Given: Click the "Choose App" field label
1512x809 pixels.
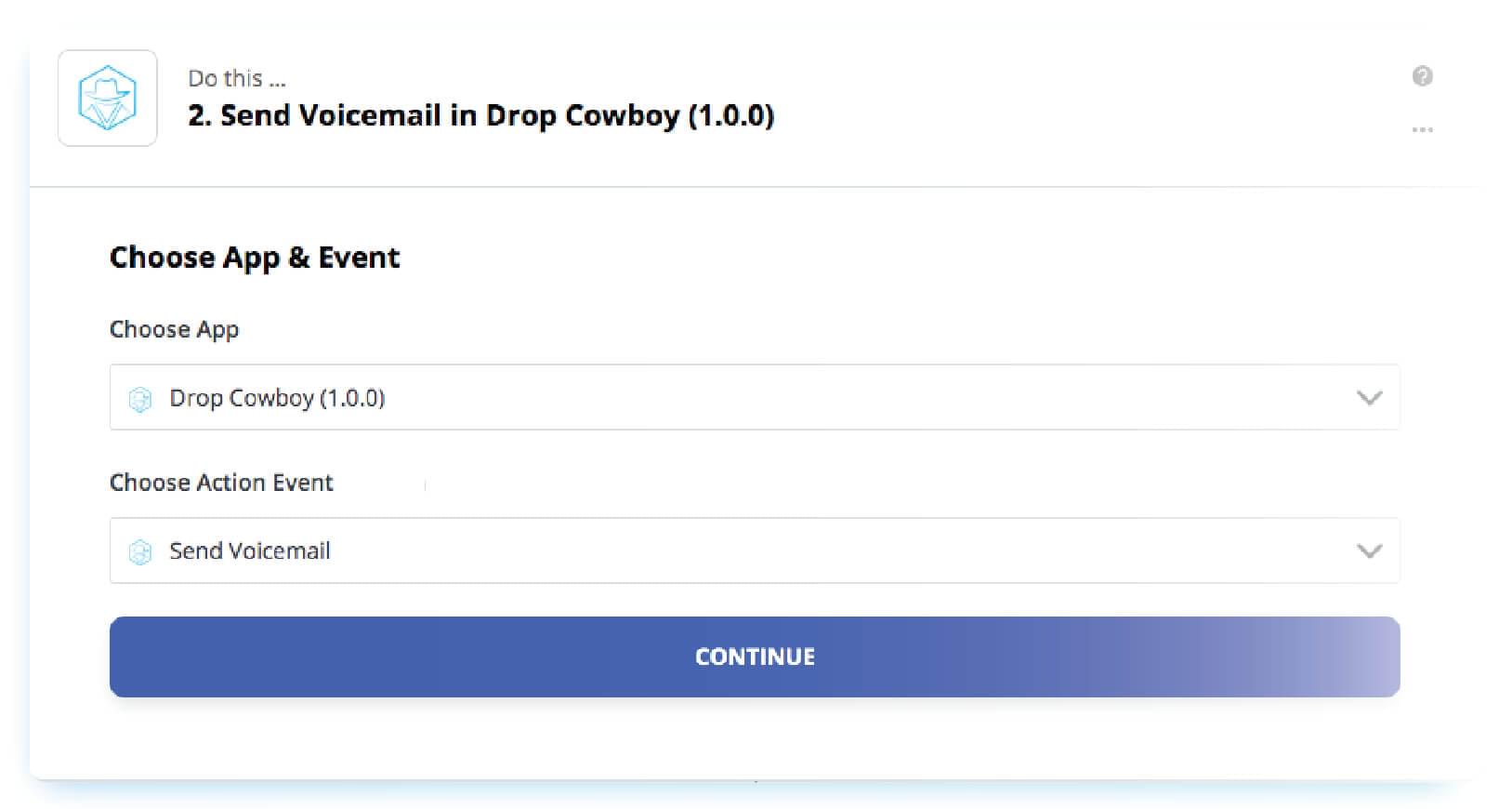Looking at the screenshot, I should point(174,330).
